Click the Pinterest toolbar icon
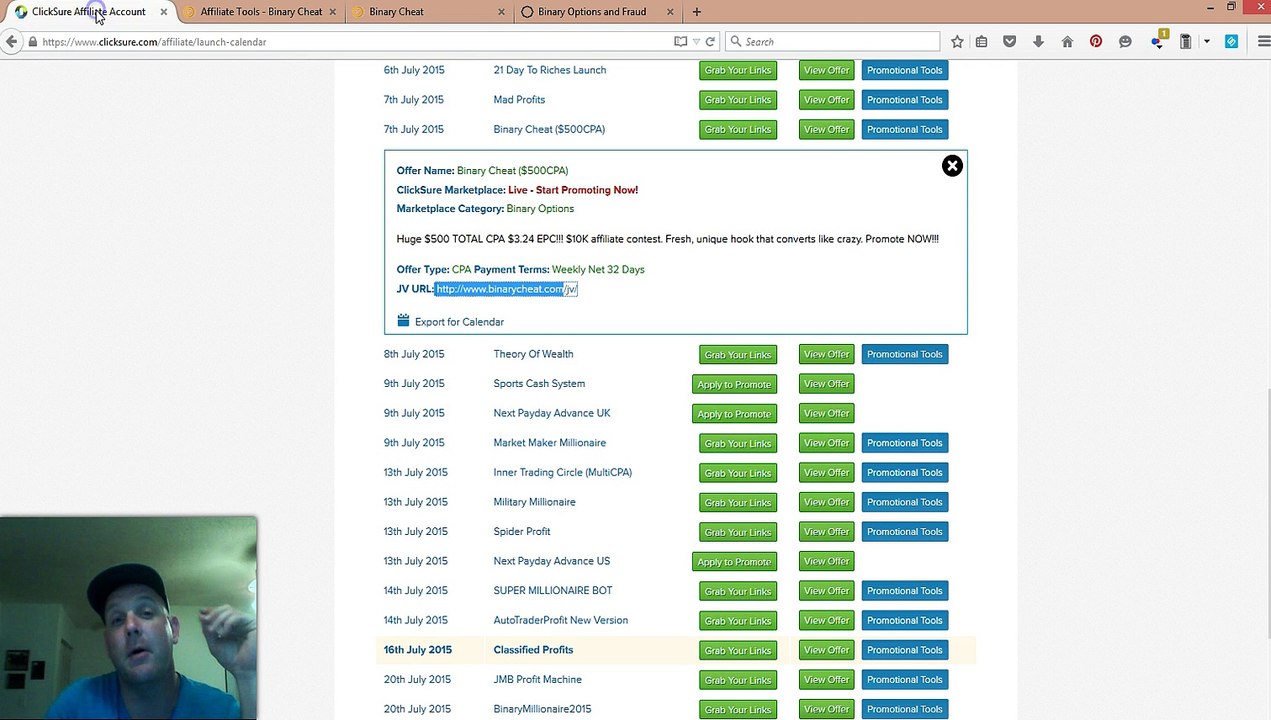This screenshot has width=1271, height=720. (x=1096, y=42)
